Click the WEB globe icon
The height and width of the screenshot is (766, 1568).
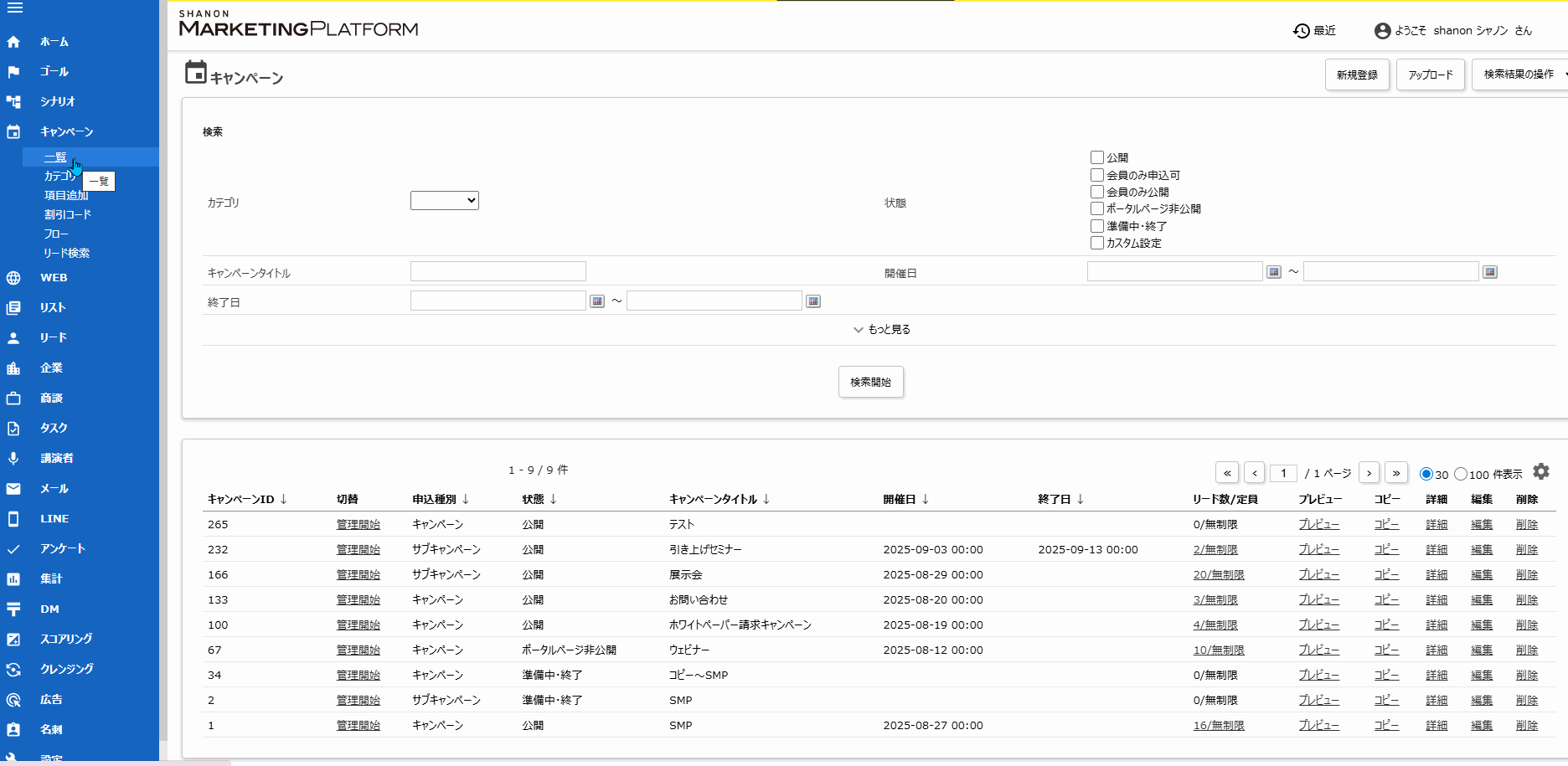point(13,278)
